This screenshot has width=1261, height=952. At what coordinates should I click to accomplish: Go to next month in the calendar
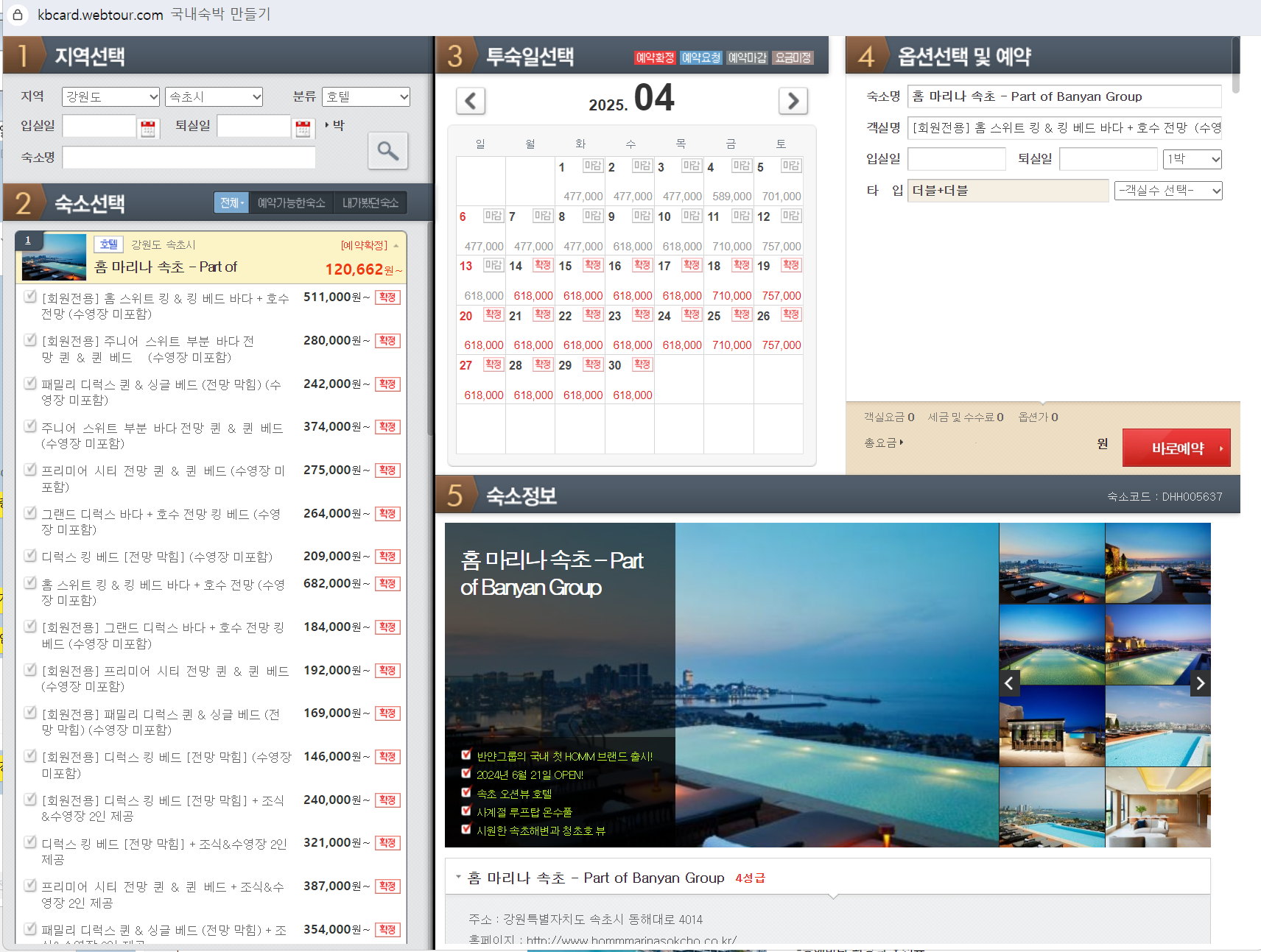(x=793, y=101)
